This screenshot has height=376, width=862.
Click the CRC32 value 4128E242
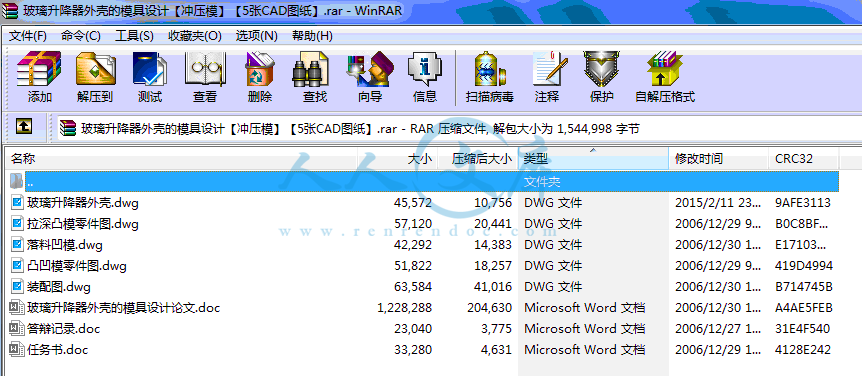click(x=804, y=350)
